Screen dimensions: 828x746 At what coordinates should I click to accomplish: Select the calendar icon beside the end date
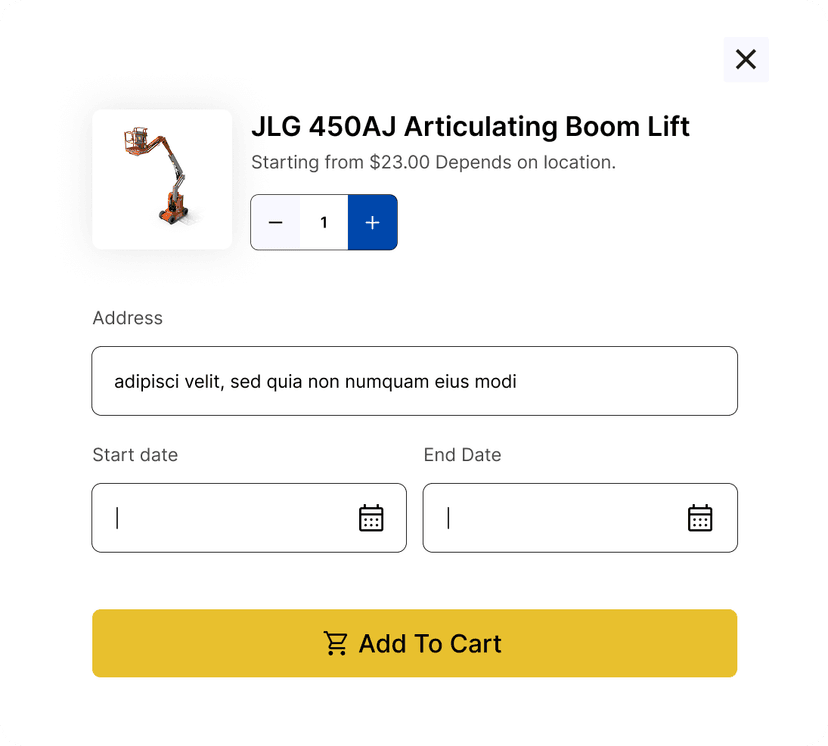pyautogui.click(x=700, y=518)
